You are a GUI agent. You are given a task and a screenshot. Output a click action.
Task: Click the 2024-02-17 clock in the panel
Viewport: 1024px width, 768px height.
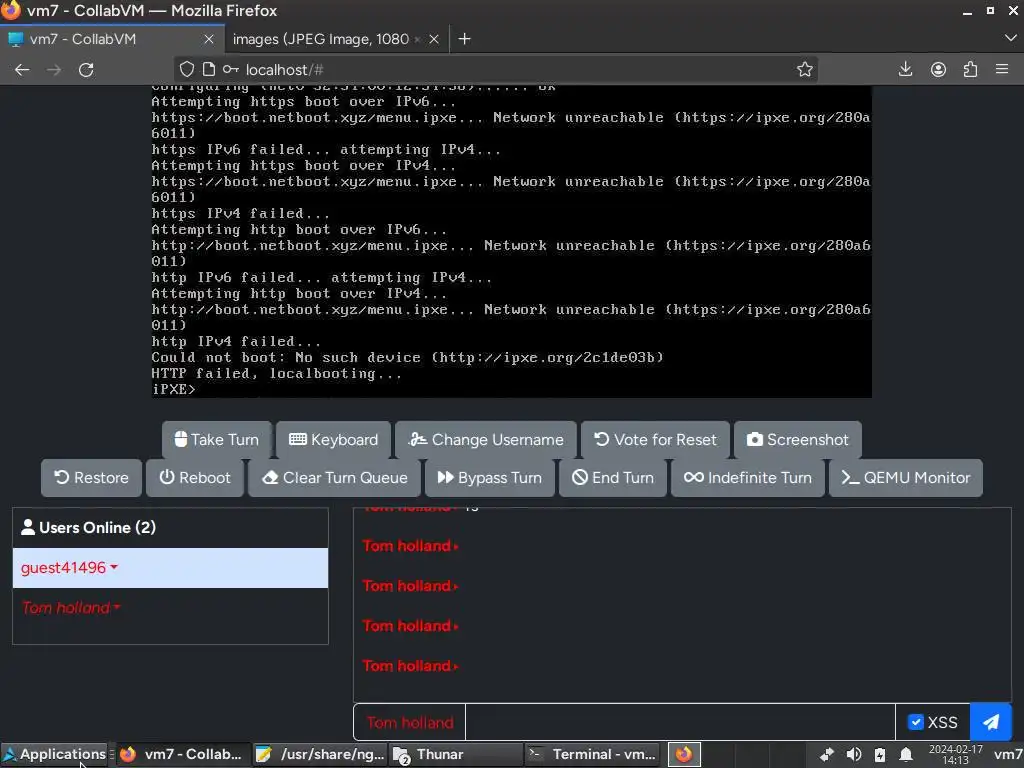click(x=955, y=755)
